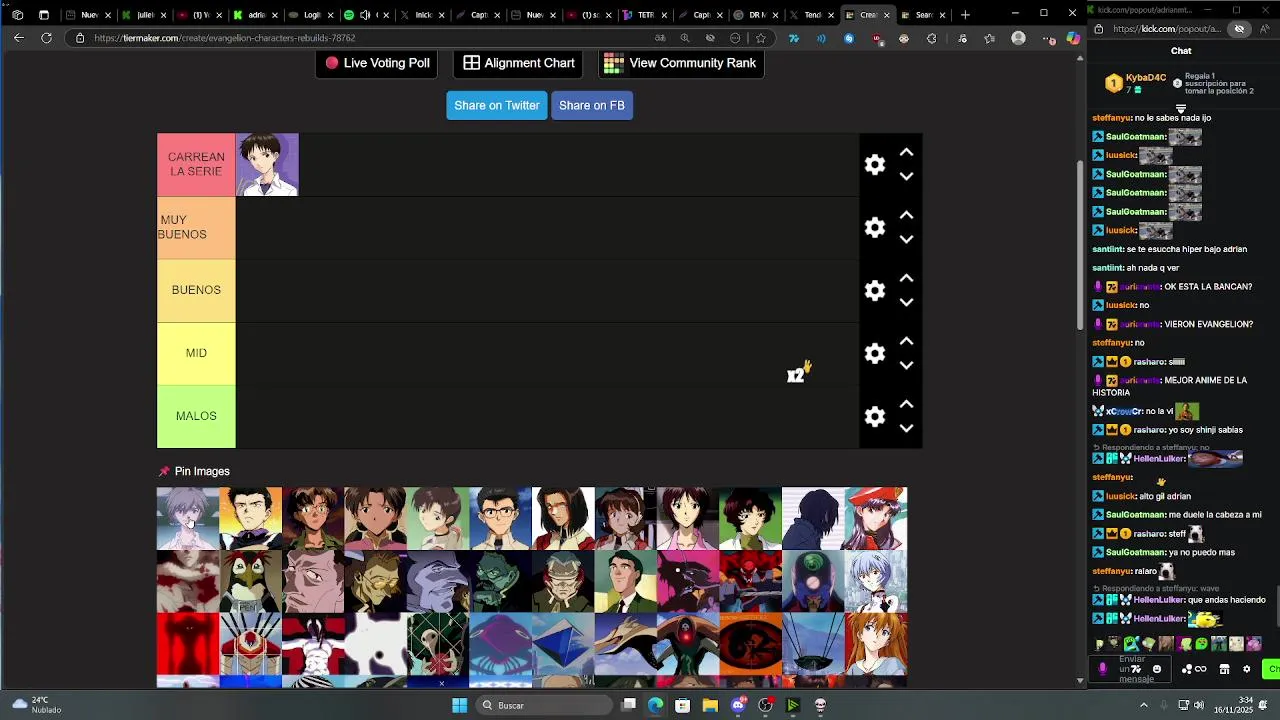
Task: Open settings gear for CARREAN LA SERIE tier
Action: pyautogui.click(x=875, y=165)
